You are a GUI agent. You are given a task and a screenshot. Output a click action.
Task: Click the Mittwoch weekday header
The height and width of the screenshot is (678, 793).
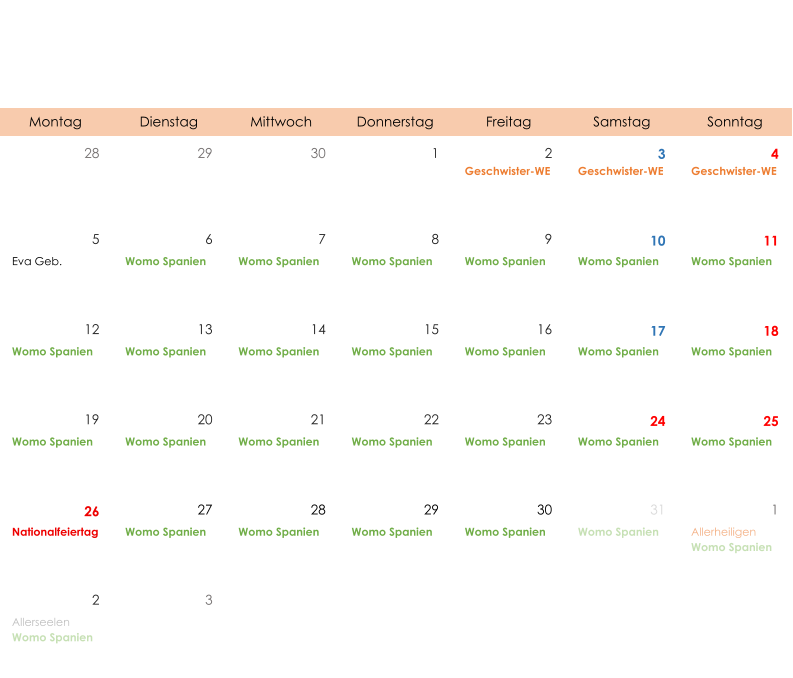pos(281,122)
